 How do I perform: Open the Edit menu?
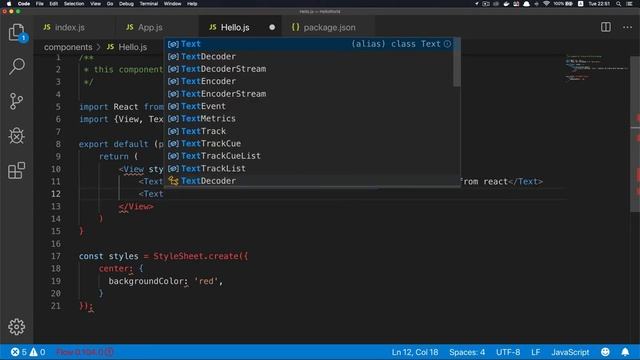tap(54, 4)
